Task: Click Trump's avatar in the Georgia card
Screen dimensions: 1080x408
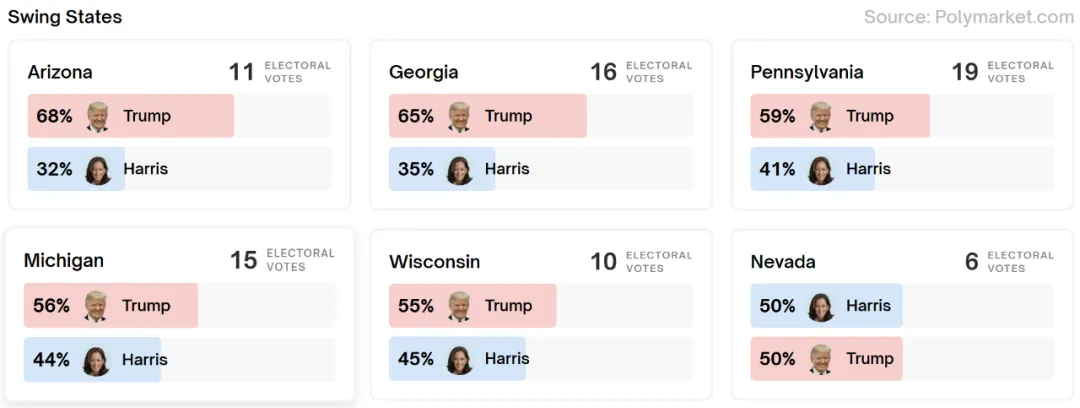Action: pos(459,116)
